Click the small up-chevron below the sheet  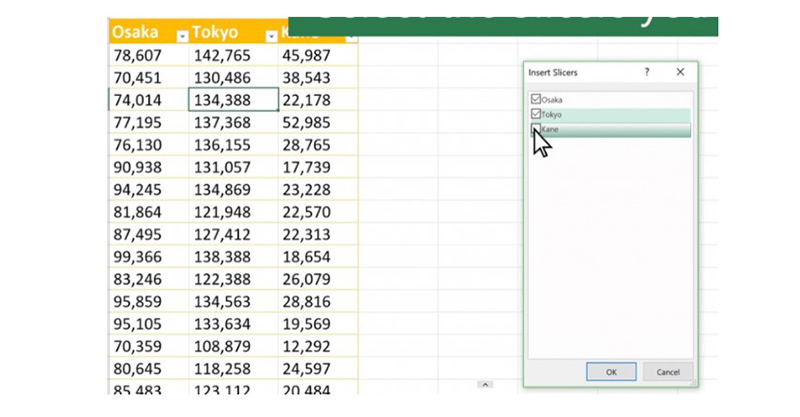tap(485, 385)
